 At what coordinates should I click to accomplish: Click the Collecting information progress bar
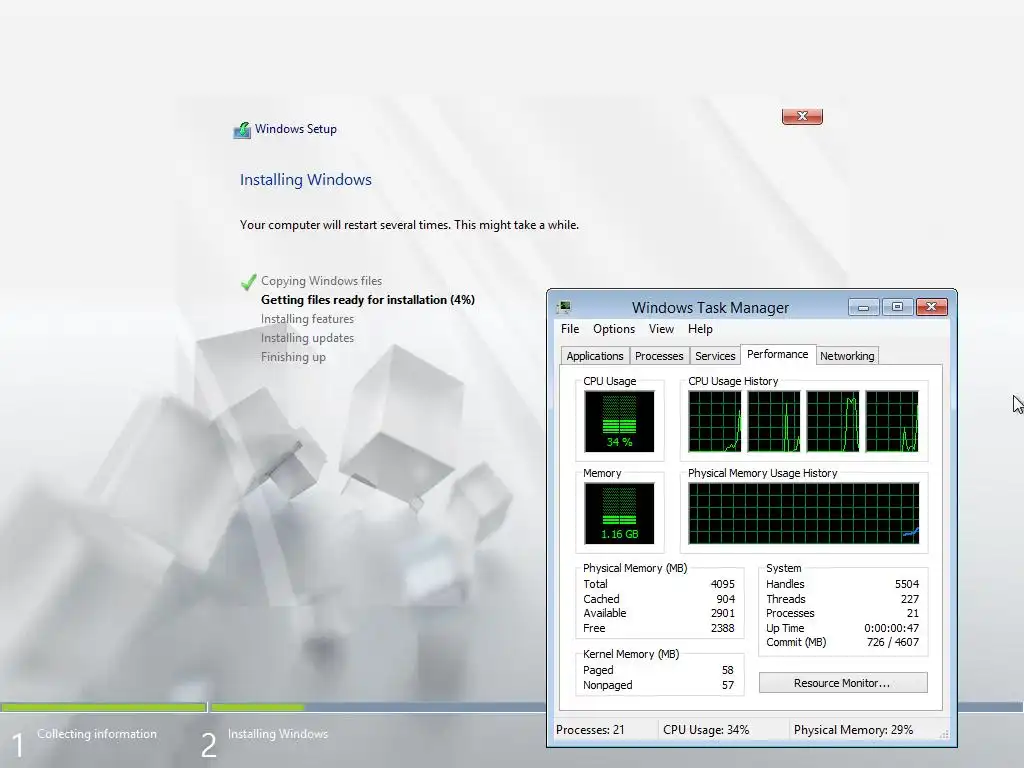click(103, 707)
